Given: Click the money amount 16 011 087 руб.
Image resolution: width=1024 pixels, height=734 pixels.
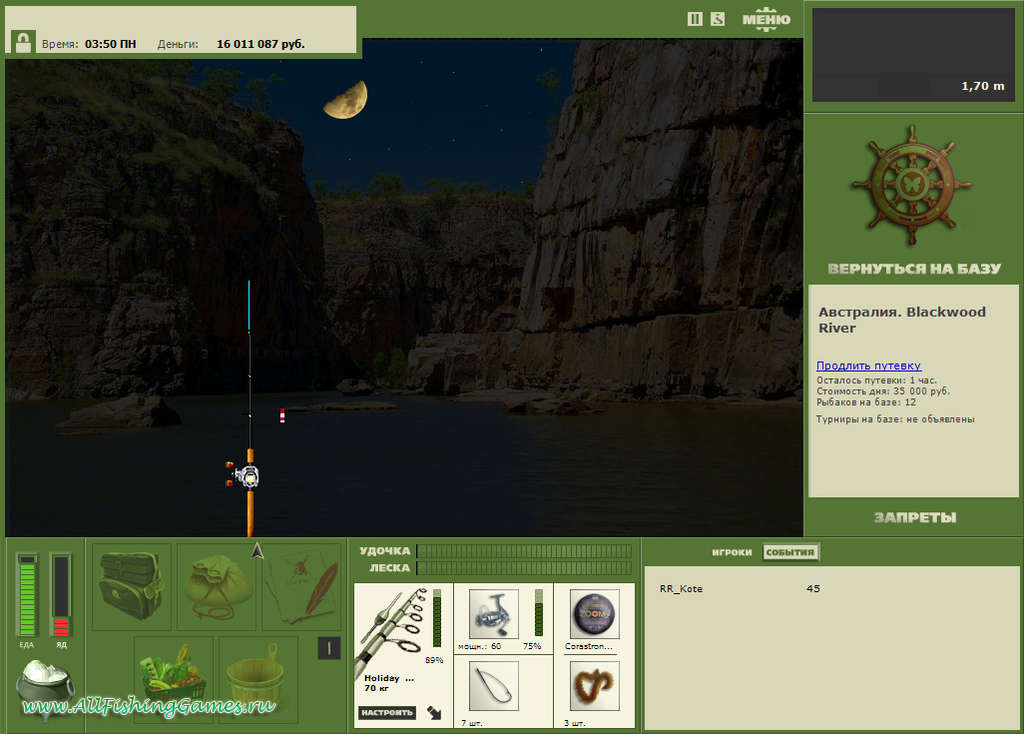Looking at the screenshot, I should pyautogui.click(x=261, y=44).
